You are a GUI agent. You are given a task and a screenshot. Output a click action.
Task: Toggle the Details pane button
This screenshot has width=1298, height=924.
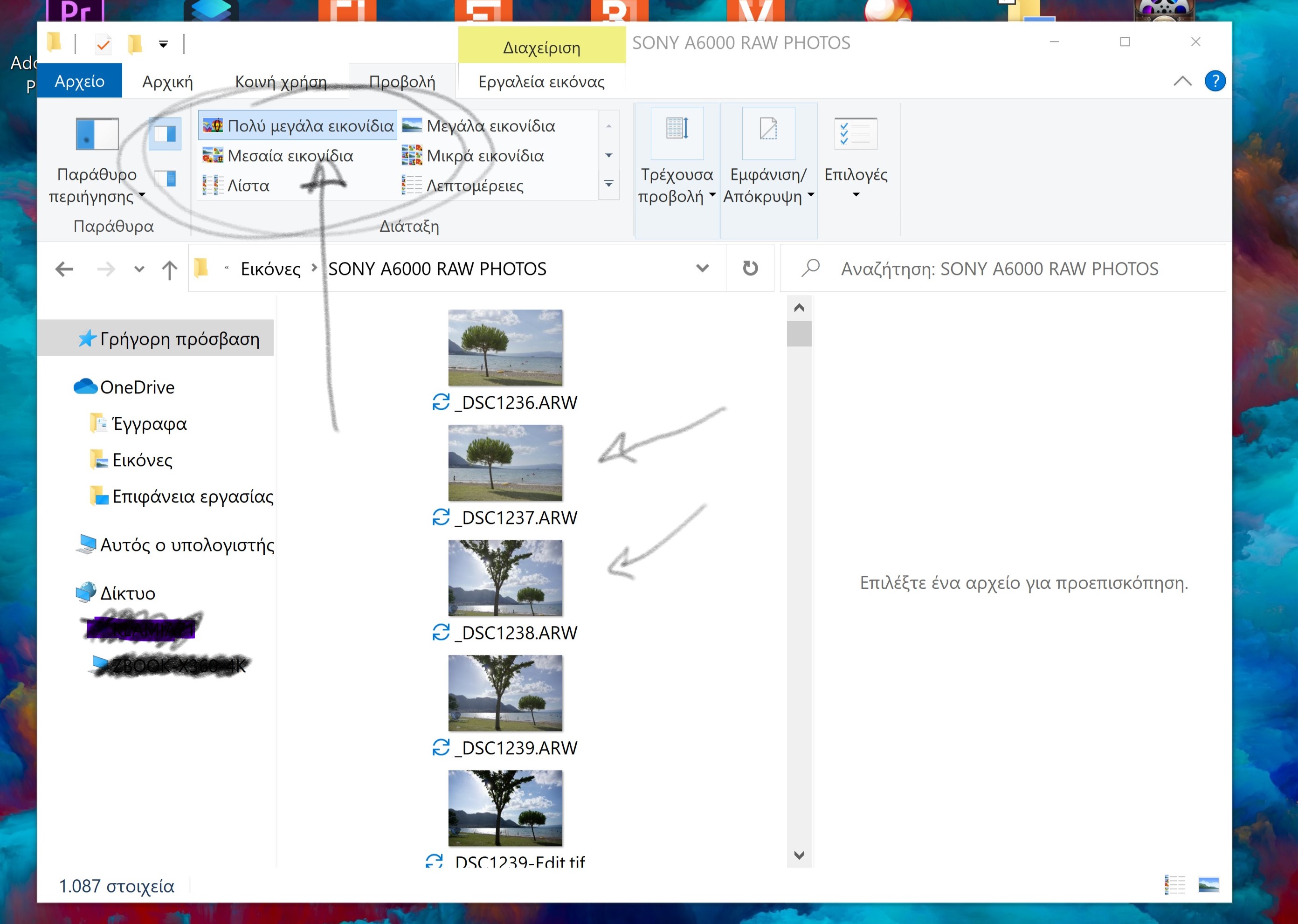tap(166, 179)
